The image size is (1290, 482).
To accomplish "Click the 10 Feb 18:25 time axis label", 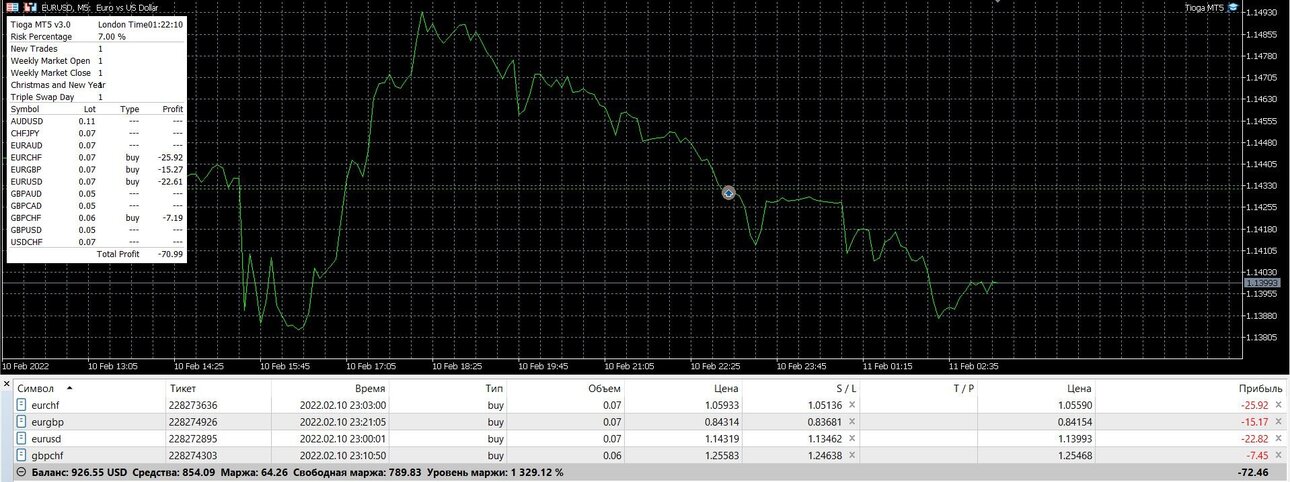I will pos(458,366).
